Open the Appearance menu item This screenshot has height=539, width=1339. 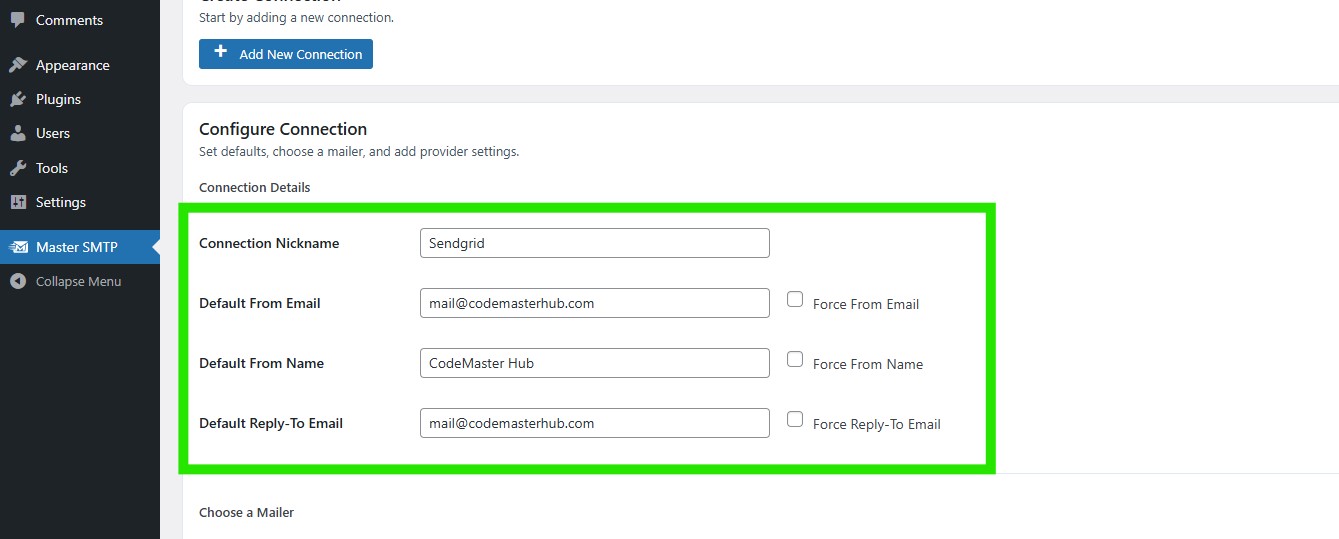[72, 65]
